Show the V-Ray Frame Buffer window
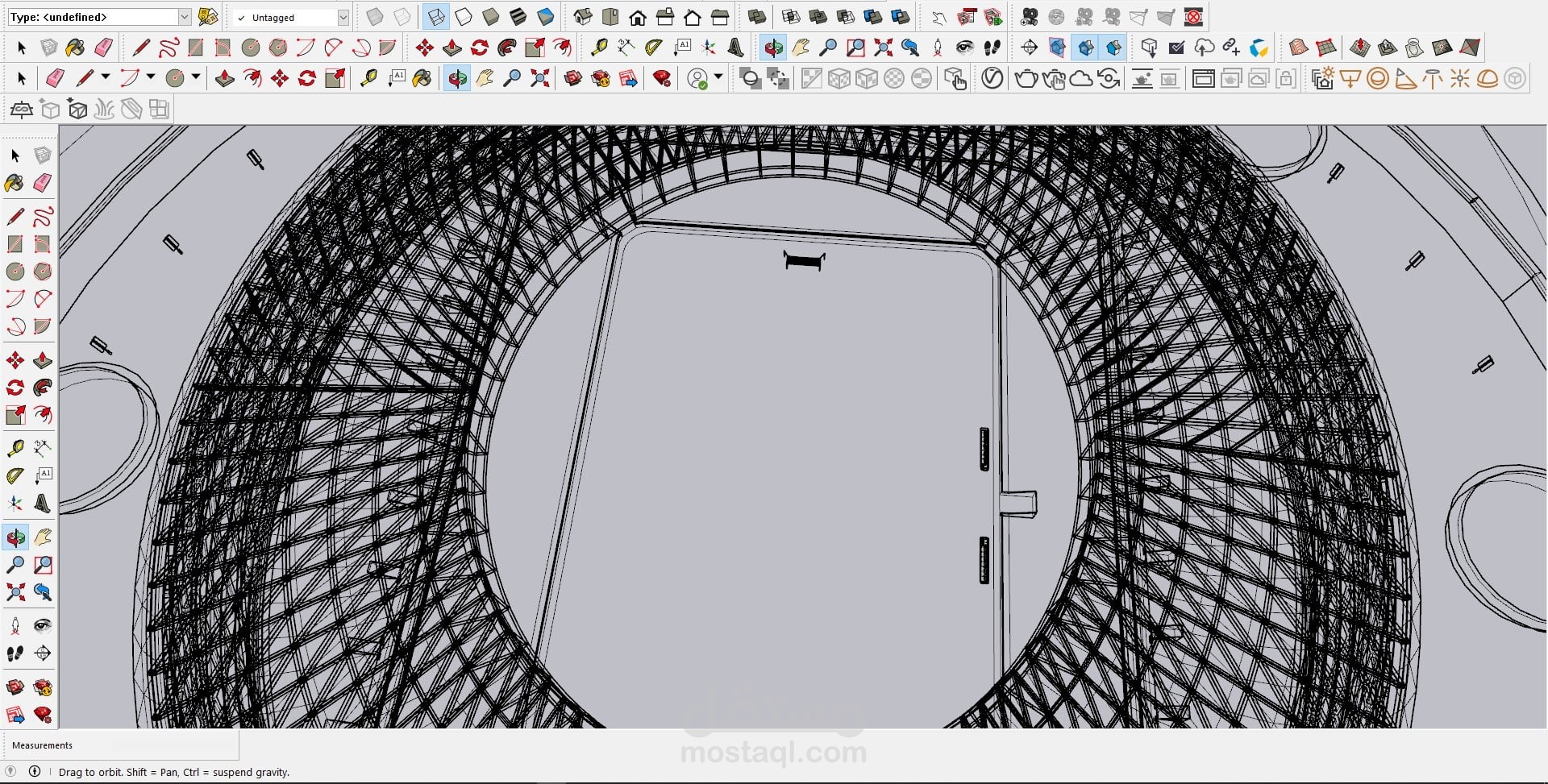 pos(1204,78)
